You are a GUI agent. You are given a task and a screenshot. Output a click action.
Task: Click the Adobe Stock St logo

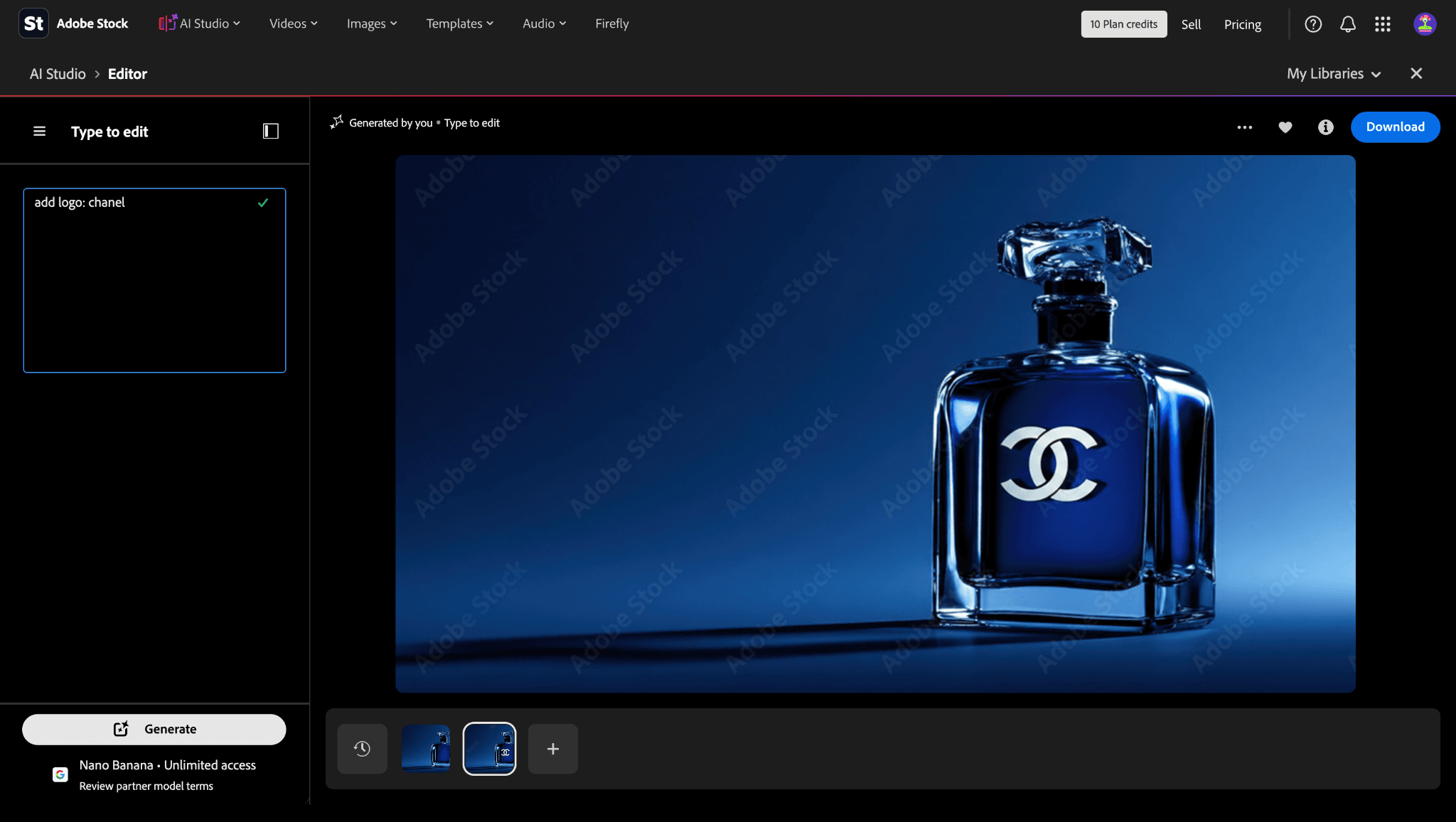33,23
